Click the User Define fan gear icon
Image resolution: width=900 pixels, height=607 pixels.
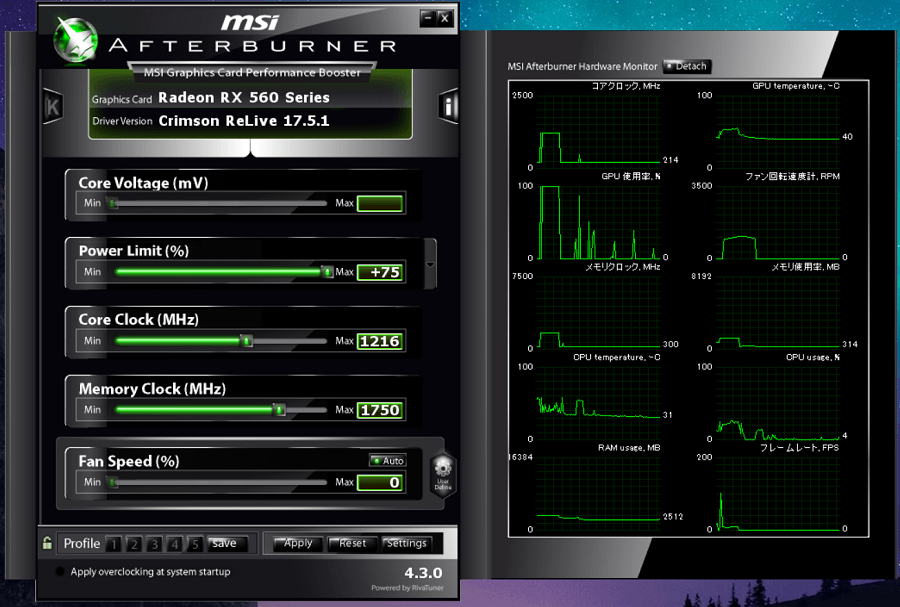[x=443, y=472]
